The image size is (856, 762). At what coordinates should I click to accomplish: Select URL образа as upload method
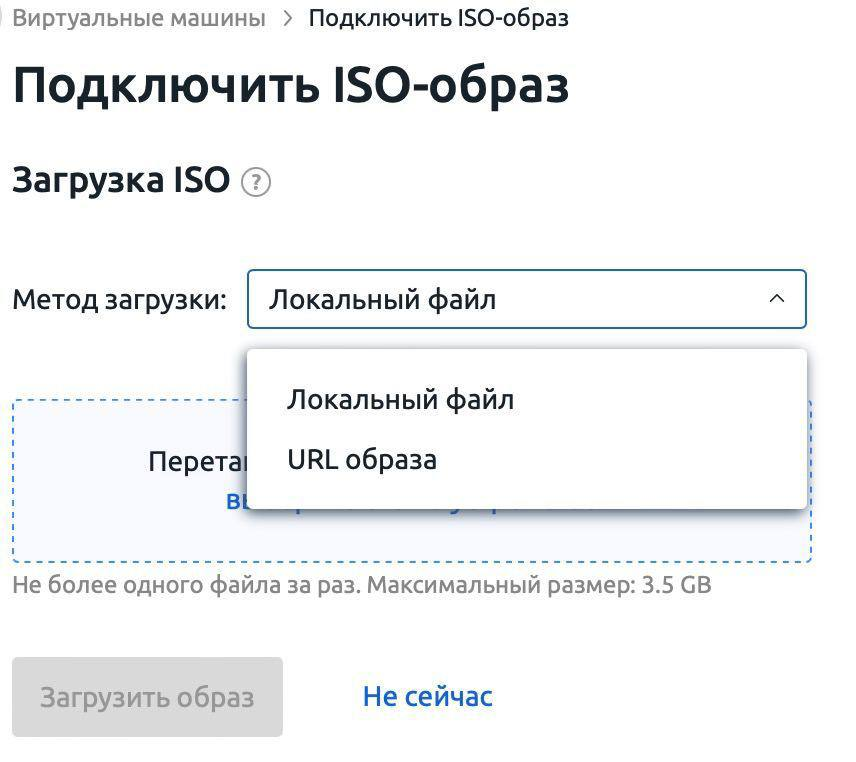click(362, 459)
